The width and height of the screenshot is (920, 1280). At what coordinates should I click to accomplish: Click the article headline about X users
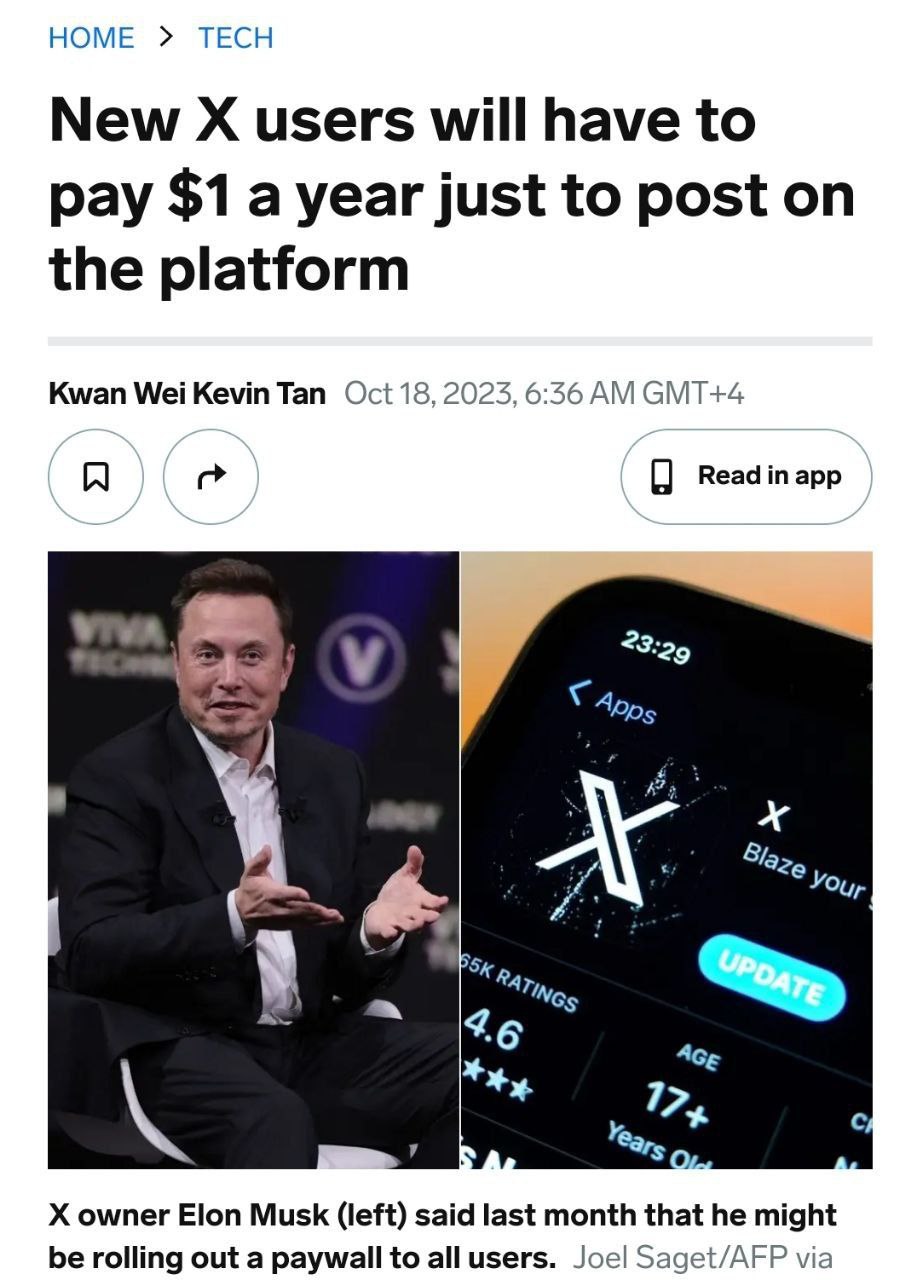click(451, 195)
